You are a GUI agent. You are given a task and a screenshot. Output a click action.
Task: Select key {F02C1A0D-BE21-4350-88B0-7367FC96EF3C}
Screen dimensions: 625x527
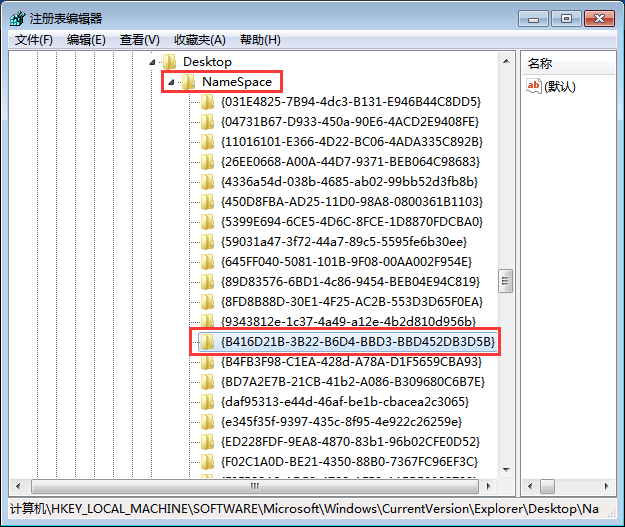pos(350,462)
